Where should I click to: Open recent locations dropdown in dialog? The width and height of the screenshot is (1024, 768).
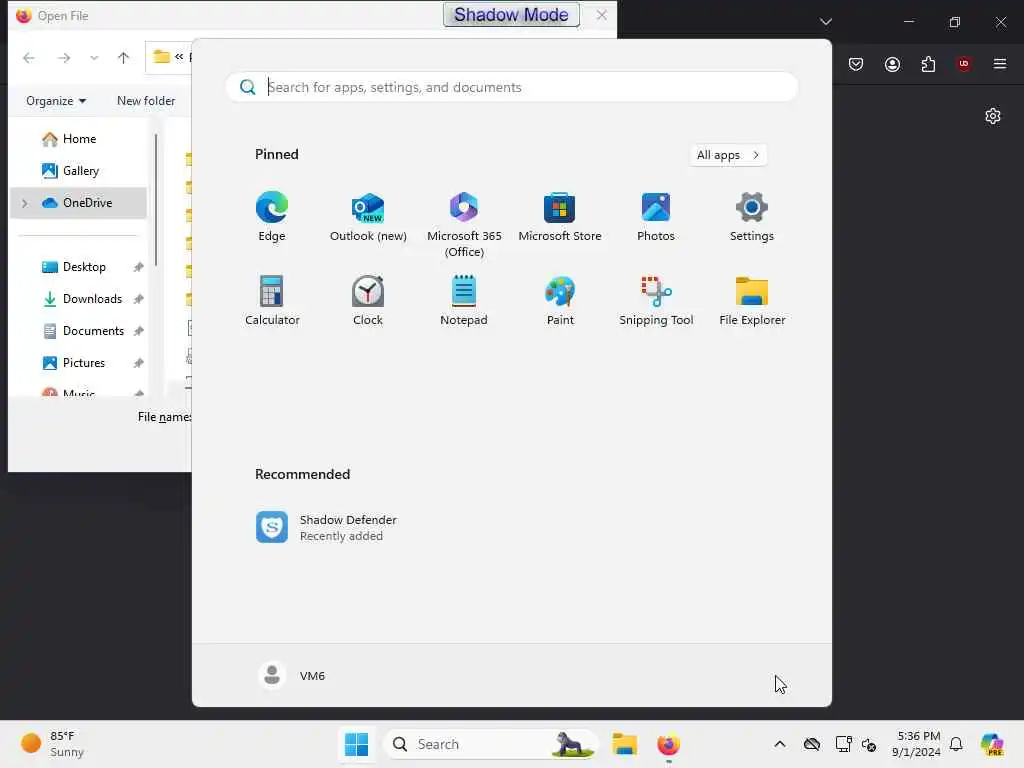[x=93, y=57]
